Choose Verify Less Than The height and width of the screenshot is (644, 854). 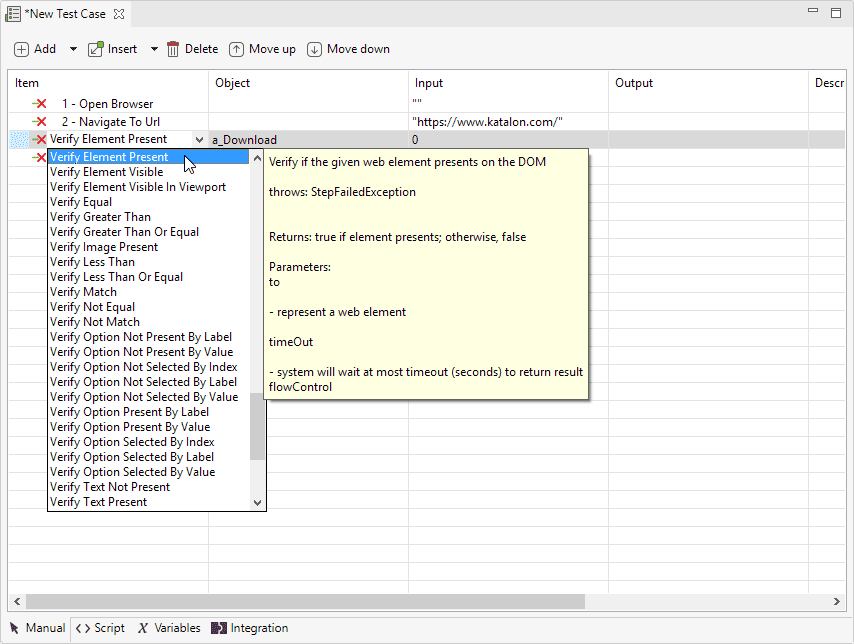point(149,262)
